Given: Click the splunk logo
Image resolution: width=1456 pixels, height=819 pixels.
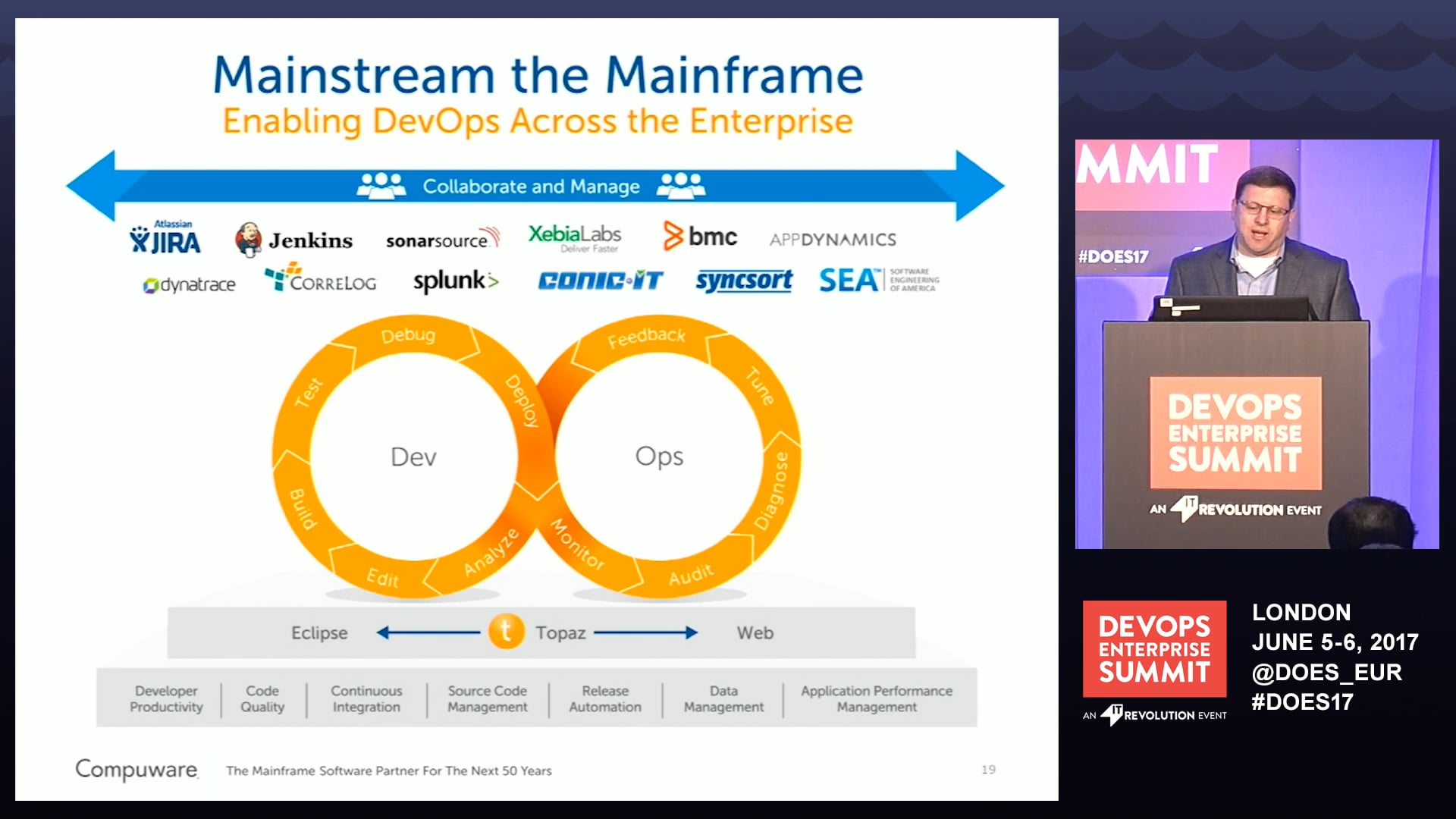Looking at the screenshot, I should 456,281.
